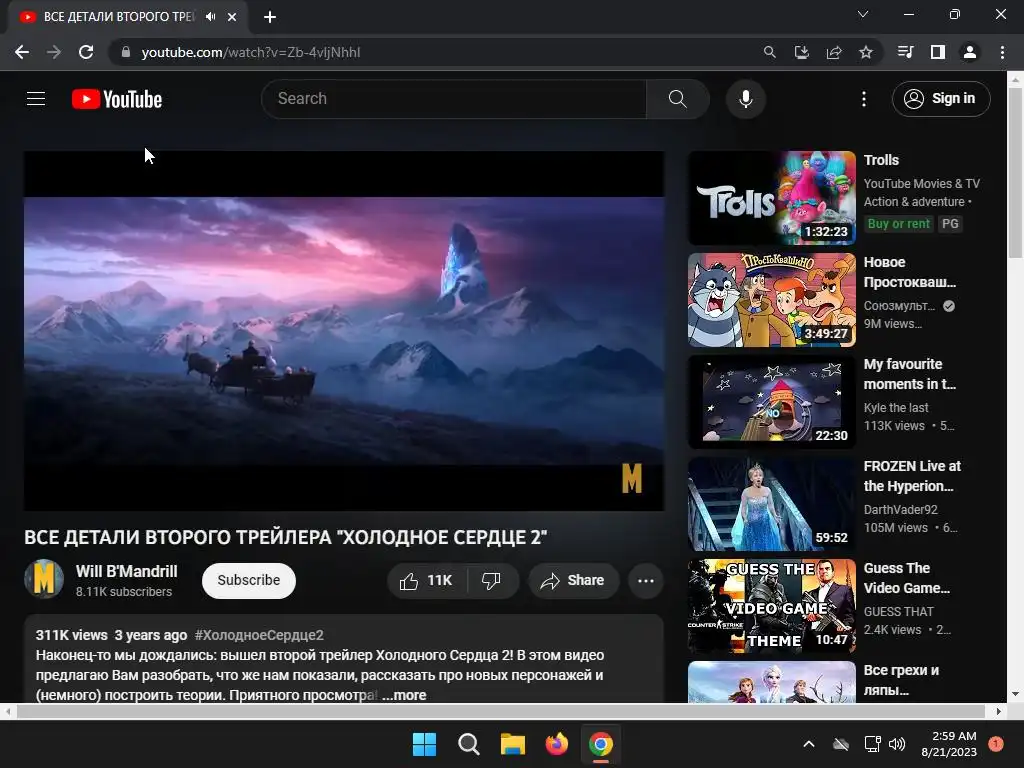Open more actions menu beside Share
Image resolution: width=1024 pixels, height=768 pixels.
(645, 581)
